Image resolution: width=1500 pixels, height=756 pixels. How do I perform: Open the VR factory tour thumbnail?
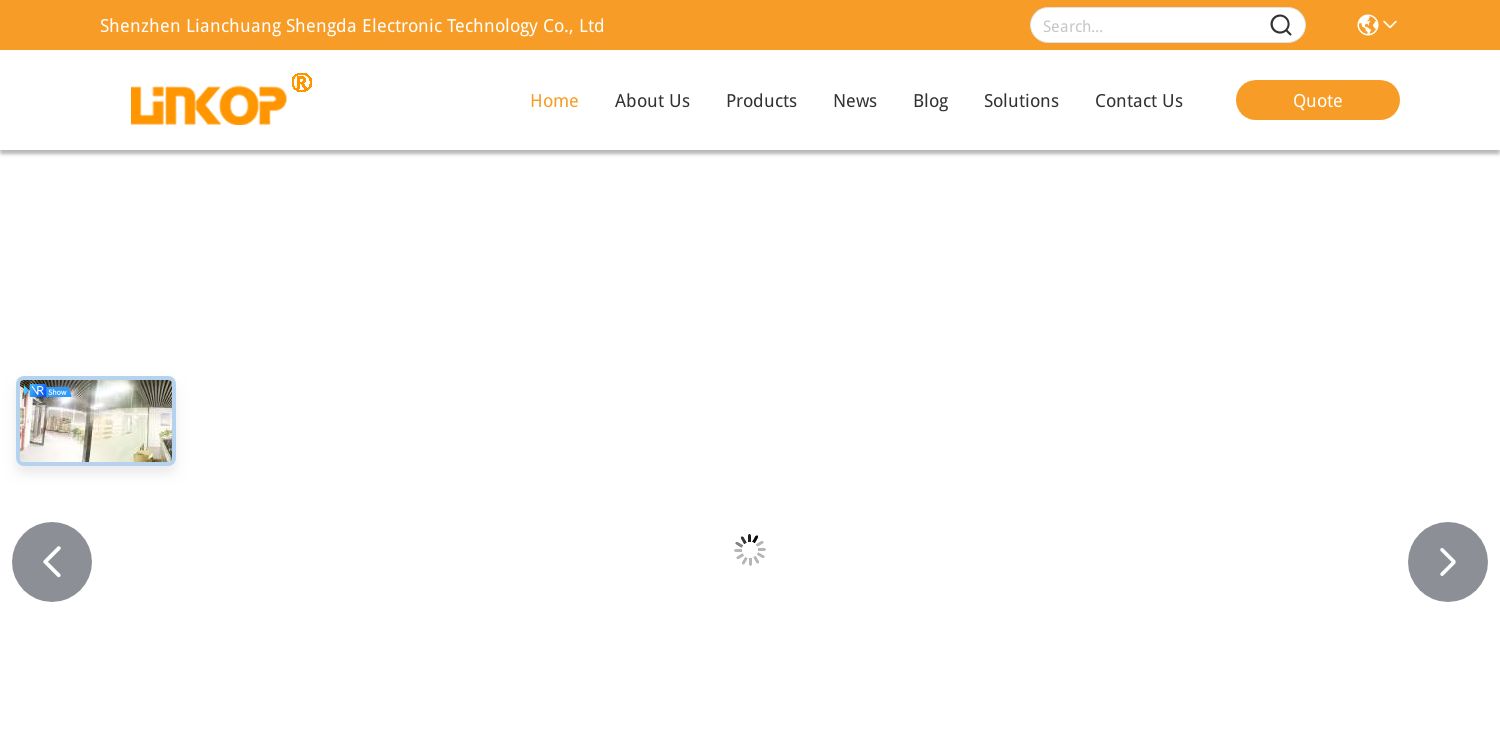click(x=95, y=421)
